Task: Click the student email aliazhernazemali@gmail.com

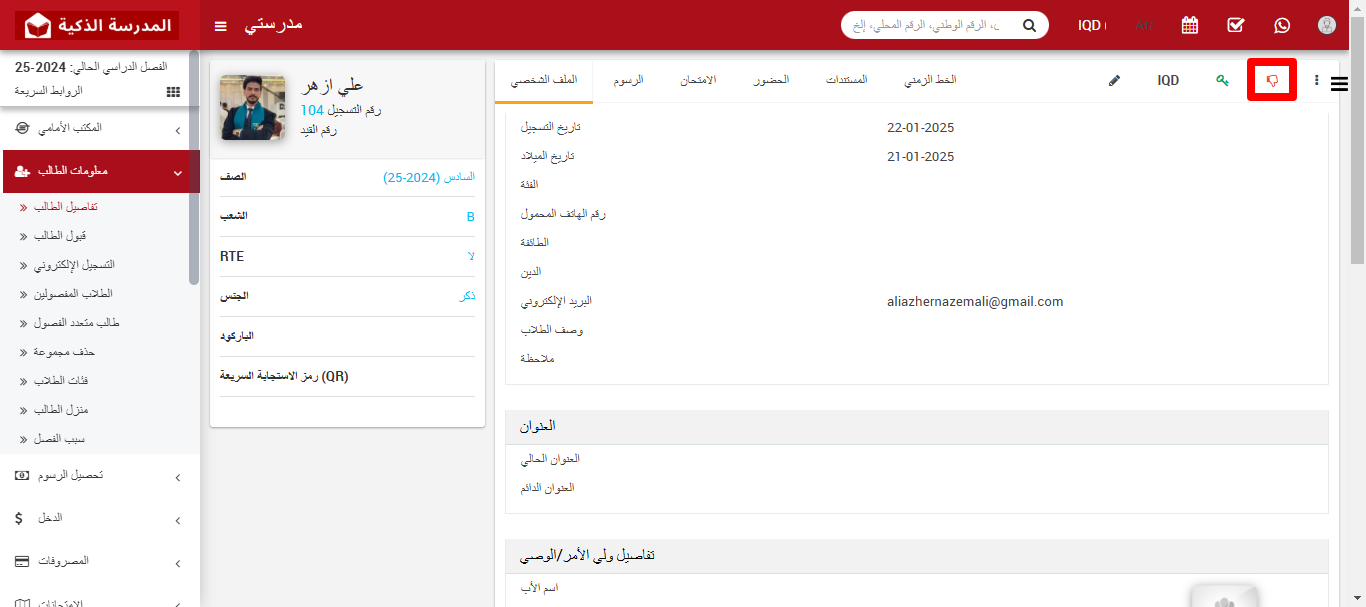Action: pyautogui.click(x=976, y=300)
